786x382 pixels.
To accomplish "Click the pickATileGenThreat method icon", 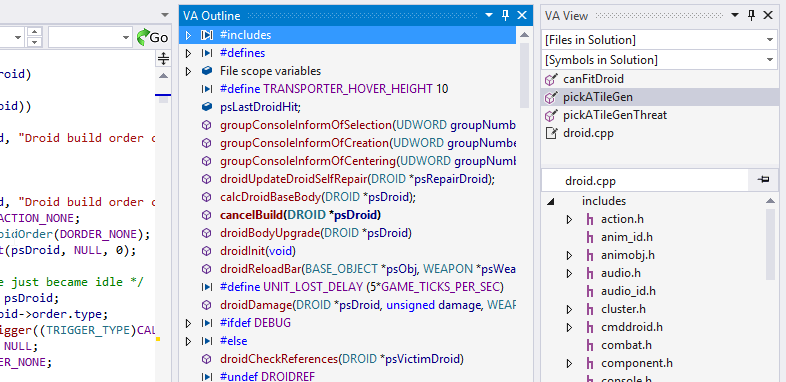I will [x=551, y=115].
